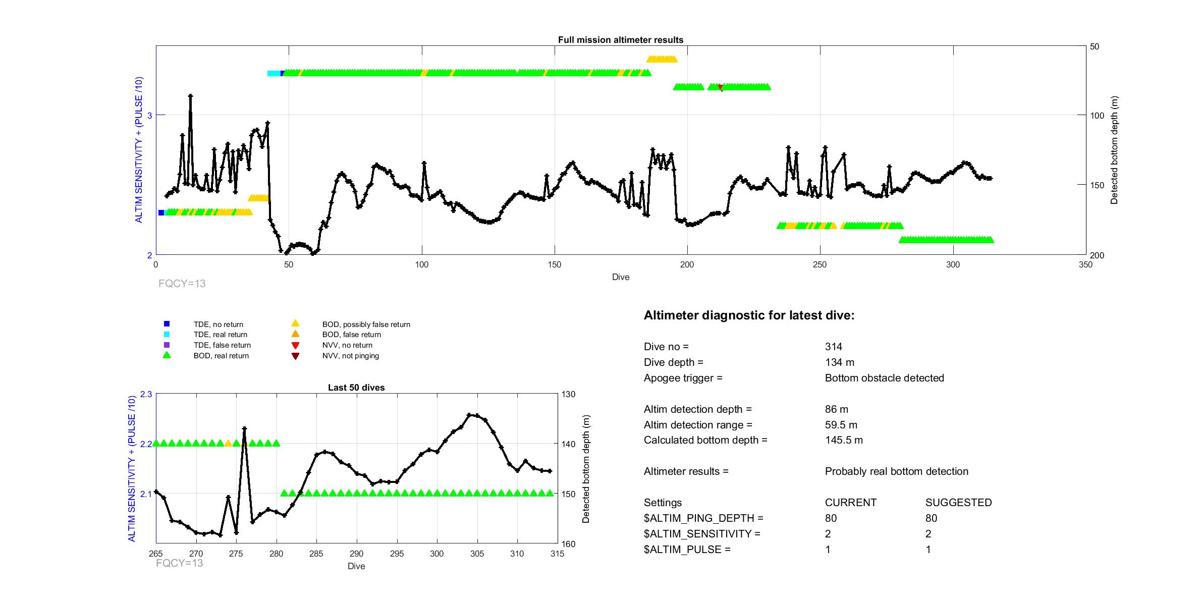1200x611 pixels.
Task: Click the y-axis tick 2.3 on Last 50 dives chart
Action: (146, 394)
